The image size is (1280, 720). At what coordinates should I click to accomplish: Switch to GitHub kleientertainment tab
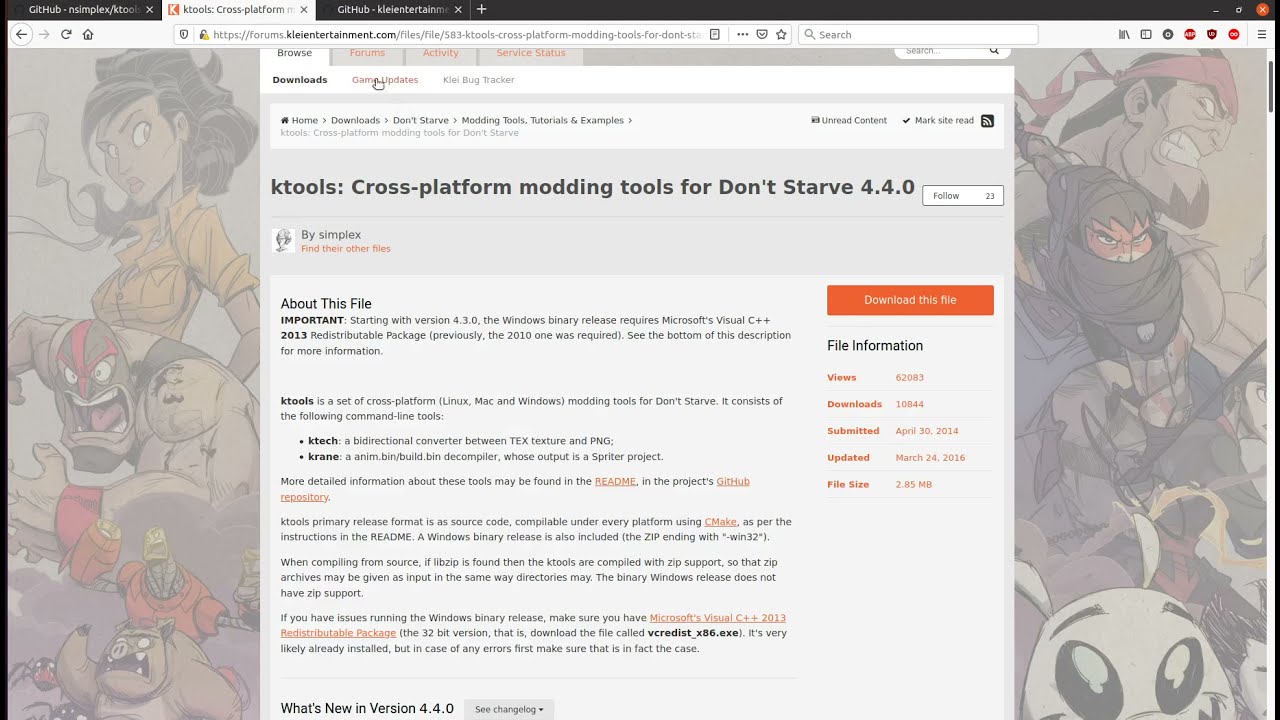[390, 9]
